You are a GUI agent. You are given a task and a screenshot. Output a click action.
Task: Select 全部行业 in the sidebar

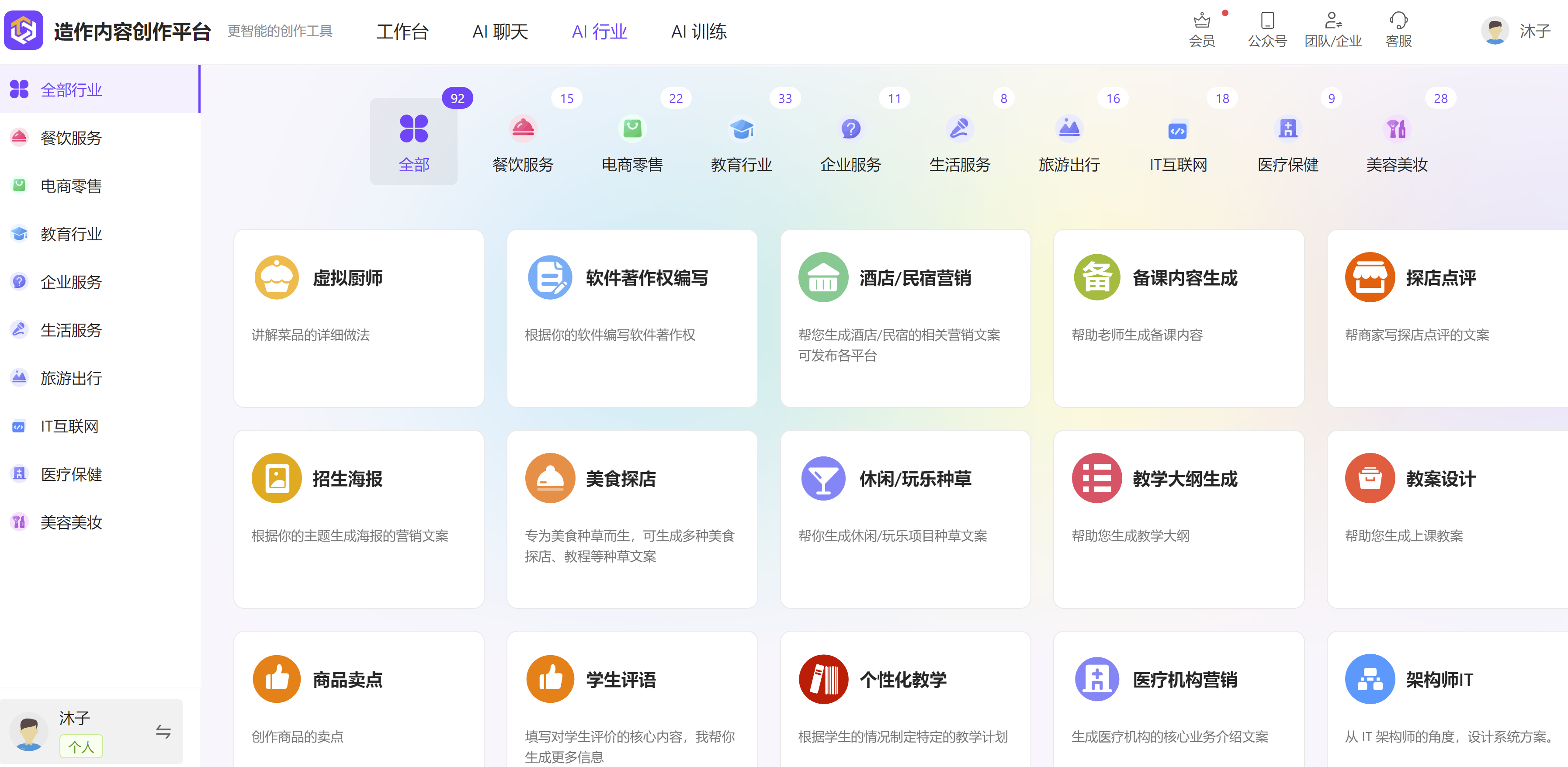point(100,90)
